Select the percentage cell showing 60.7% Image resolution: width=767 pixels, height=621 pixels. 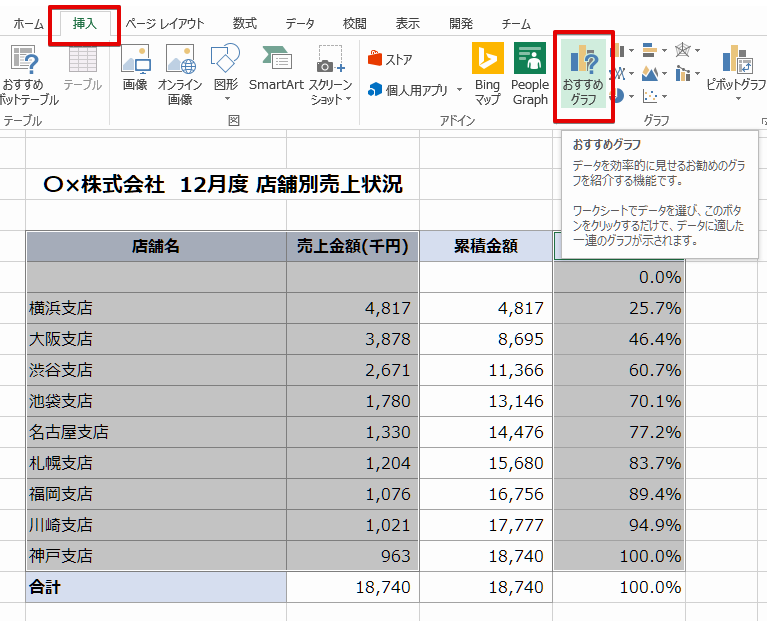(x=619, y=370)
